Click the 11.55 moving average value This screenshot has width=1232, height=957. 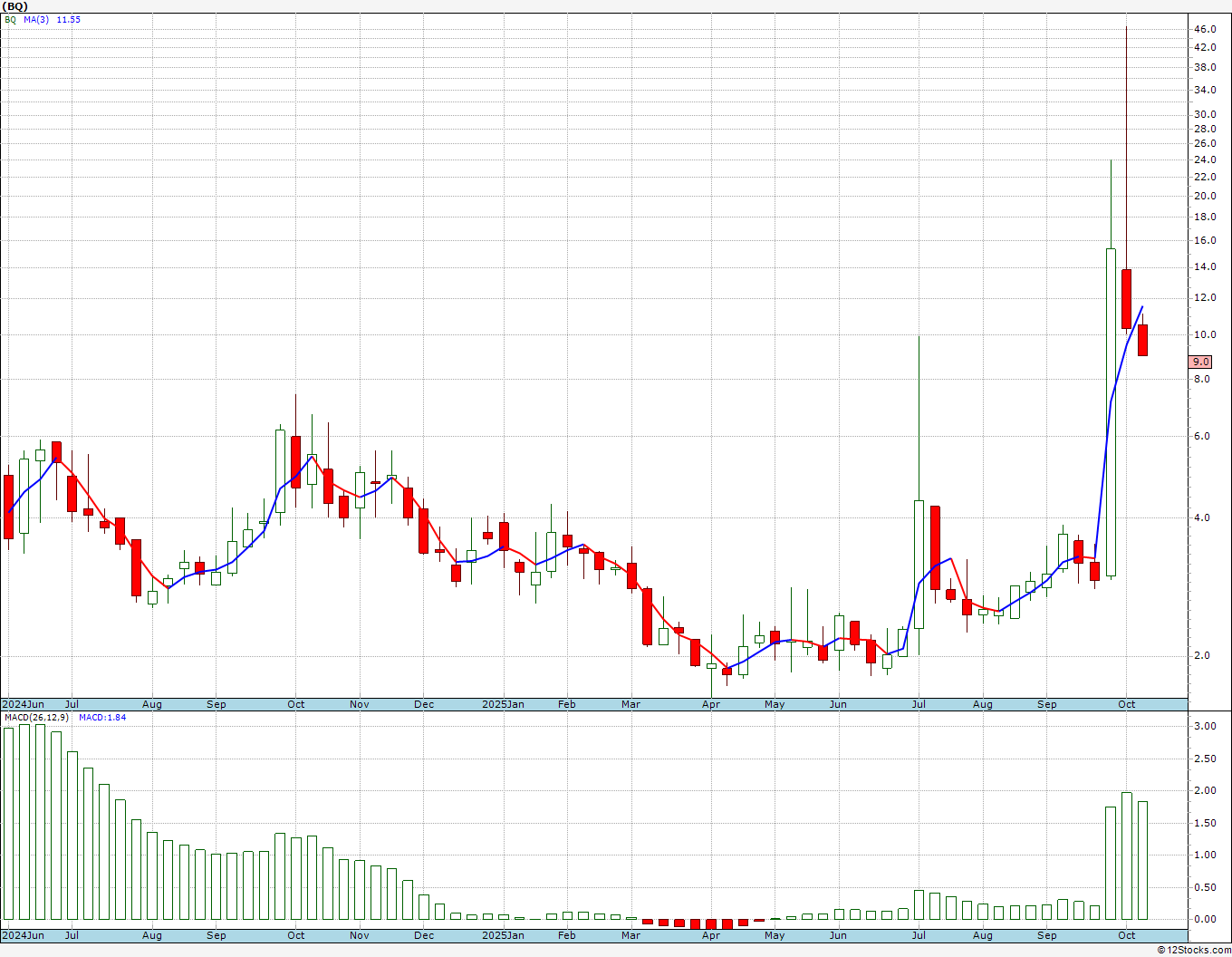tap(69, 19)
